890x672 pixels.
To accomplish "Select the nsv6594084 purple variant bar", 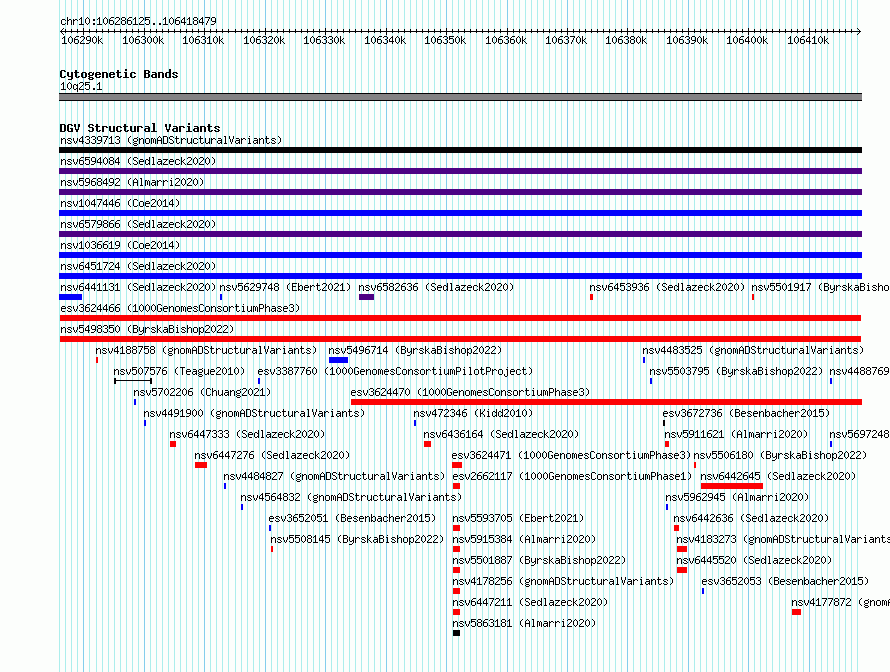I will point(460,171).
